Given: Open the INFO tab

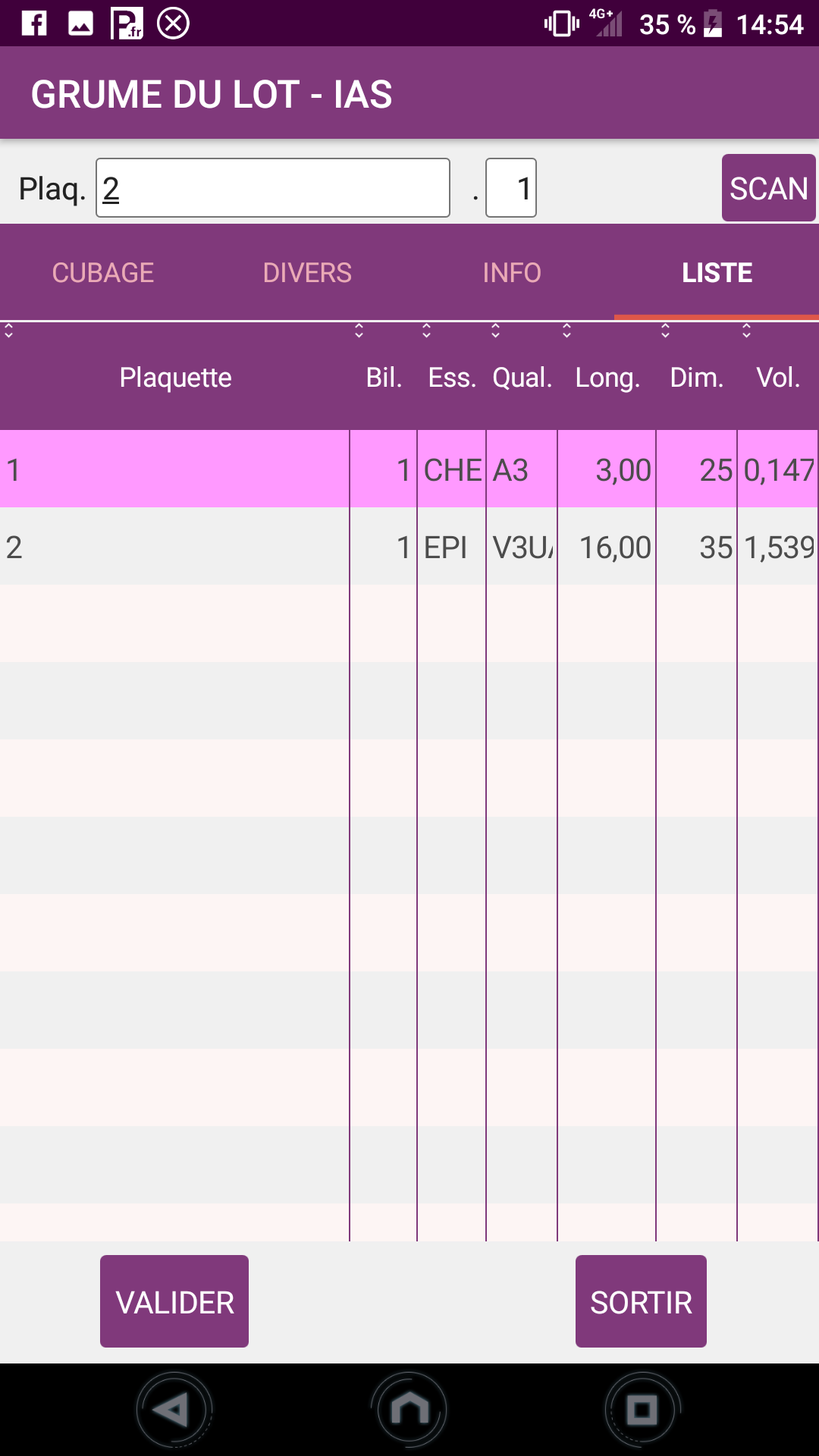Looking at the screenshot, I should point(512,273).
